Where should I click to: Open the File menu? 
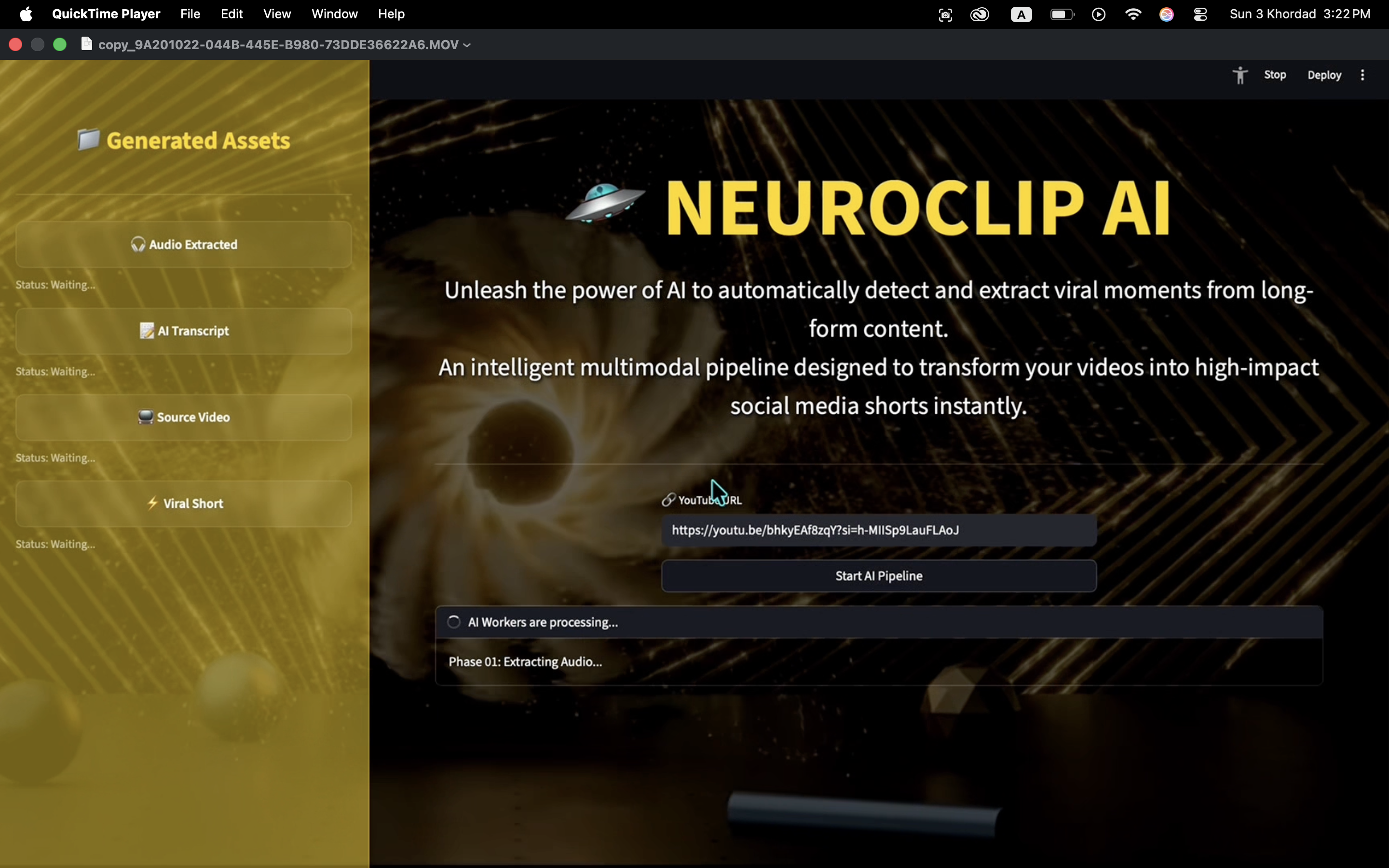tap(190, 14)
